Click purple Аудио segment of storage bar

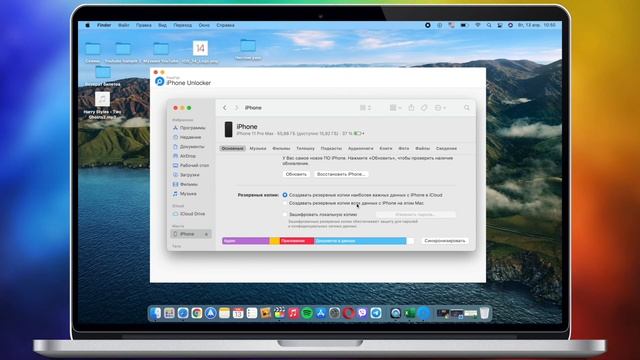(x=246, y=241)
